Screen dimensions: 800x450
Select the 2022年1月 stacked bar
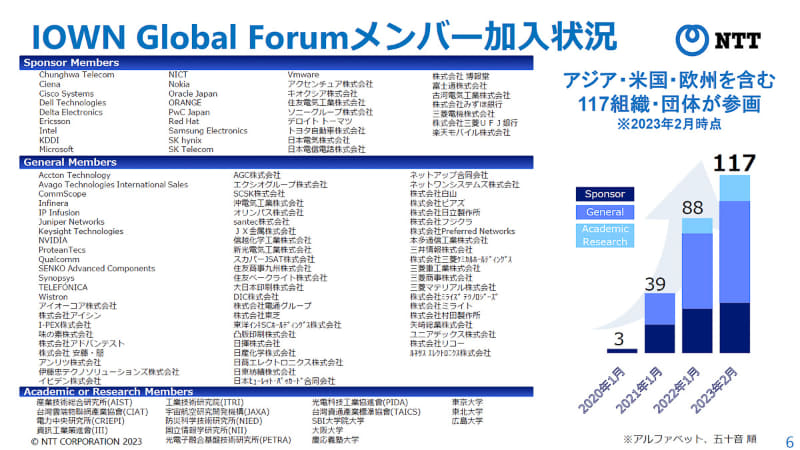pyautogui.click(x=697, y=285)
